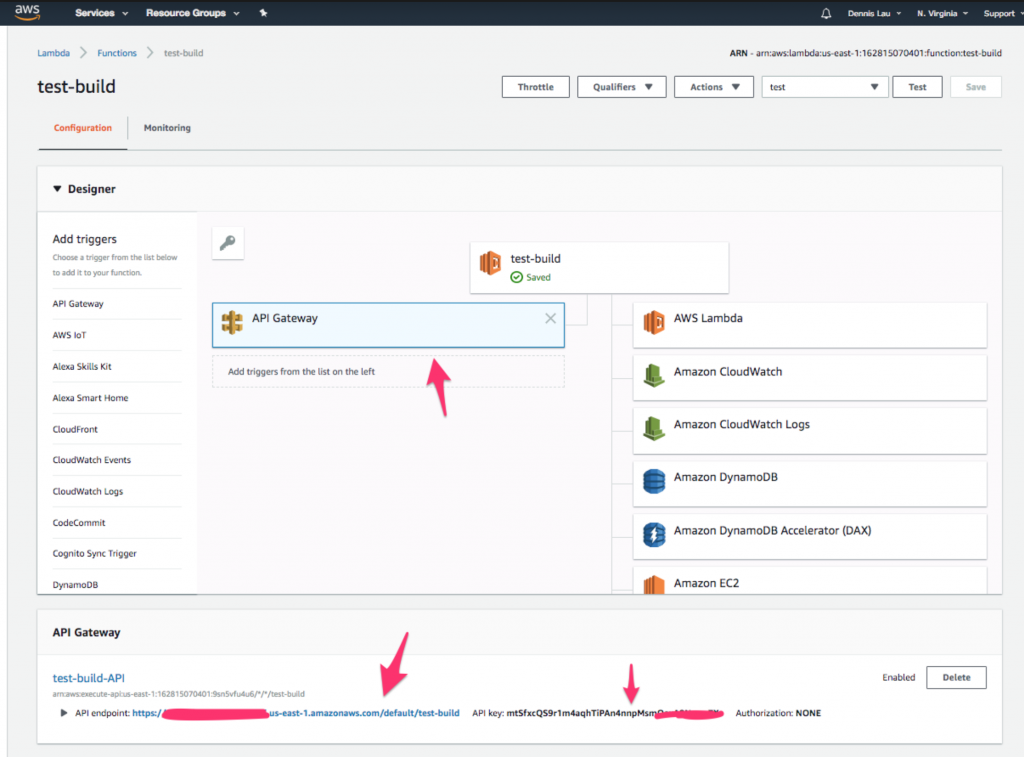Remove the API Gateway trigger with X
The width and height of the screenshot is (1024, 757).
click(550, 319)
